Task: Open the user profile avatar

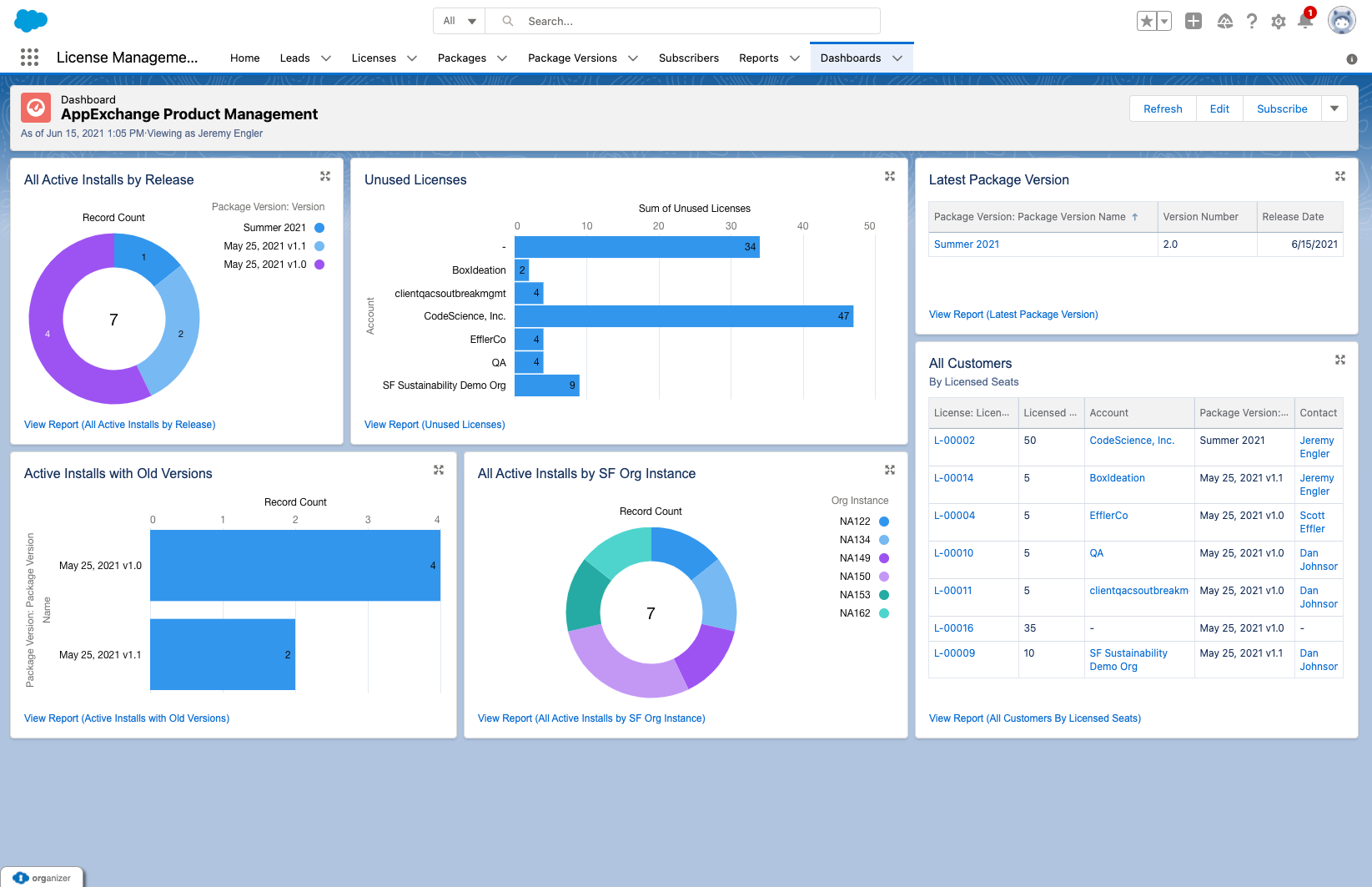Action: (x=1341, y=21)
